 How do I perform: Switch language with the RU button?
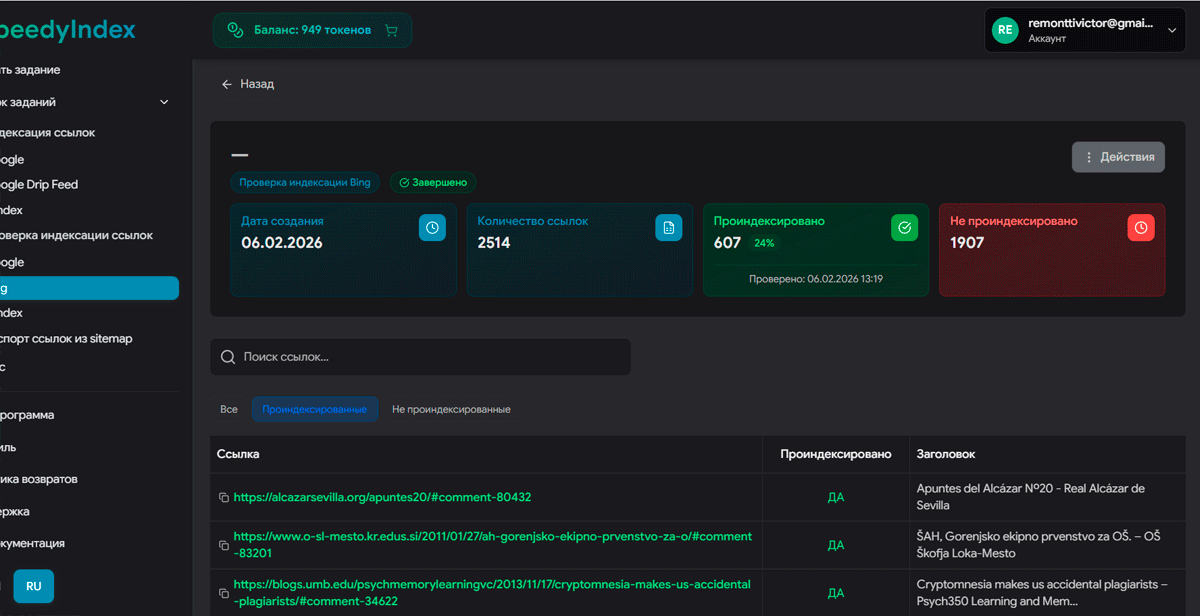tap(33, 586)
